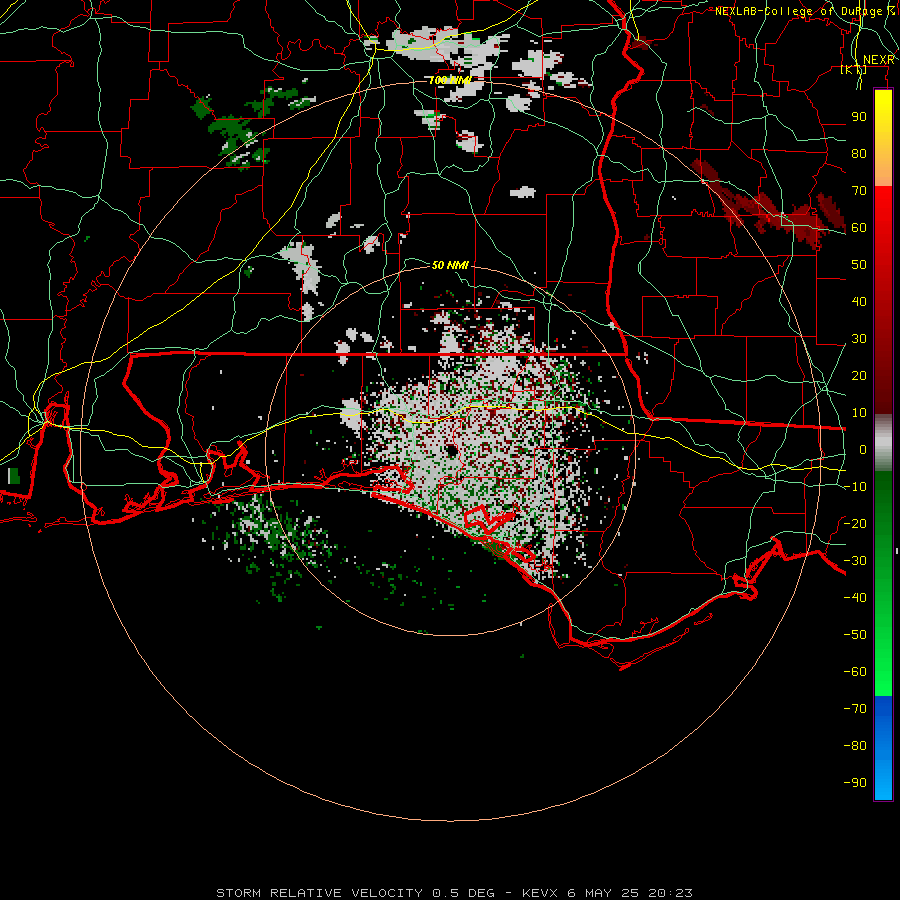Click the NEXLAB-College of DuPage credit text
The height and width of the screenshot is (900, 900).
[805, 11]
